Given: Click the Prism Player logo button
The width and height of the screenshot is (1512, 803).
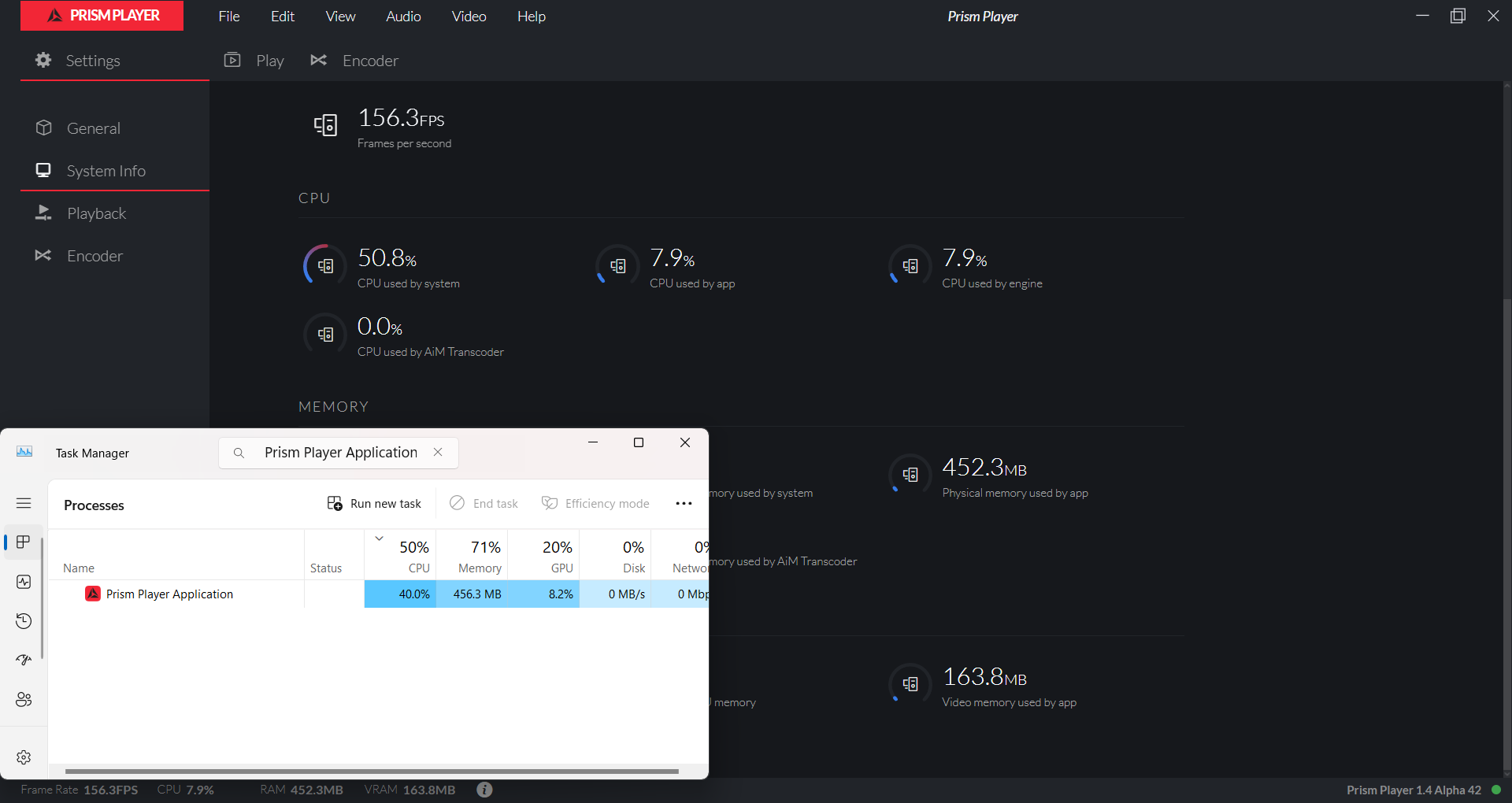Looking at the screenshot, I should (102, 16).
